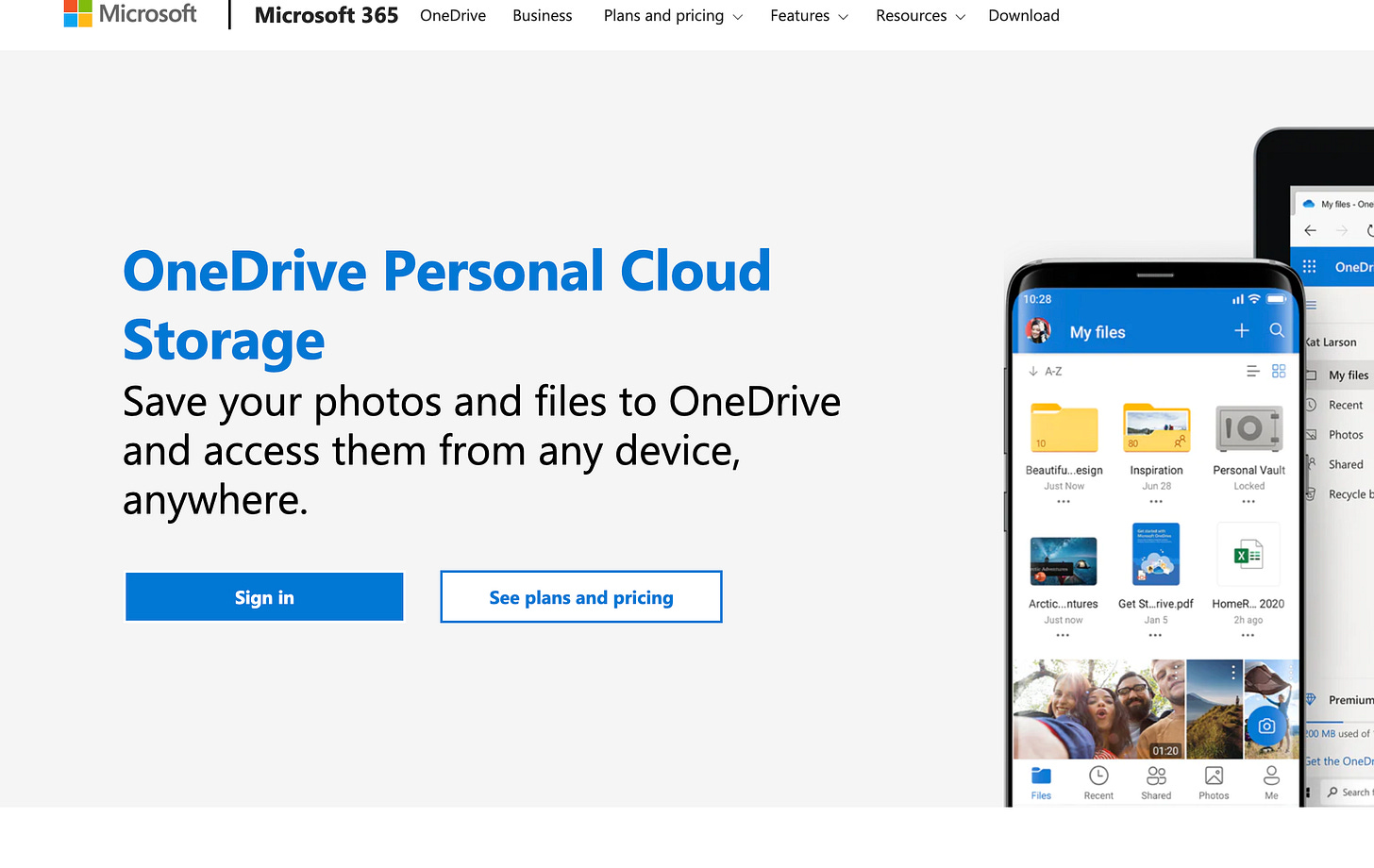Switch to the Files tab in phone
1374x868 pixels.
[1041, 783]
